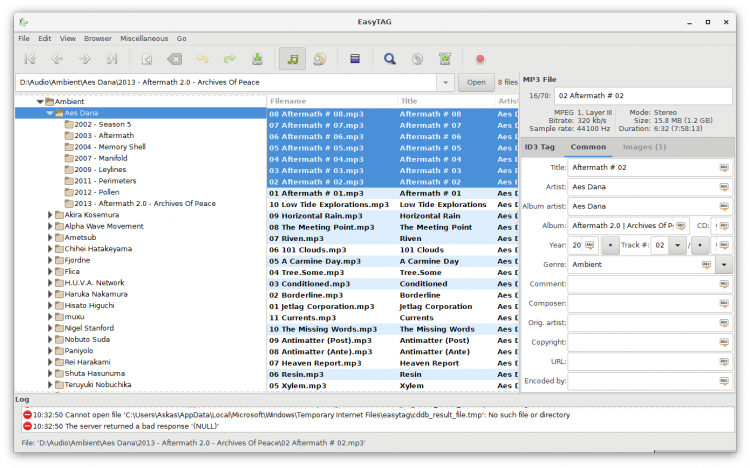
Task: Click the track number sequence button after Year
Action: (x=610, y=245)
